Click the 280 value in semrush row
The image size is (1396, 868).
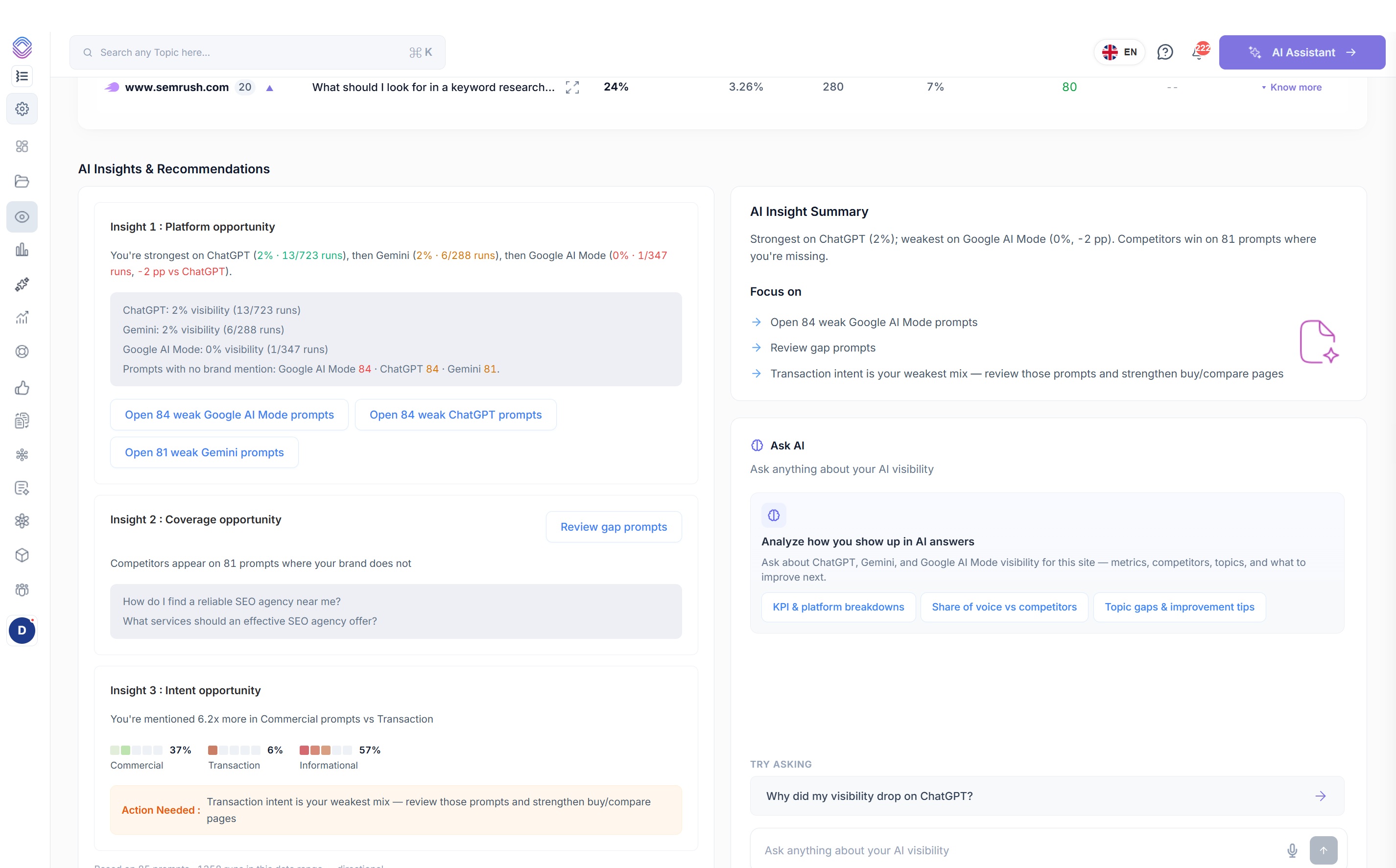[x=833, y=87]
